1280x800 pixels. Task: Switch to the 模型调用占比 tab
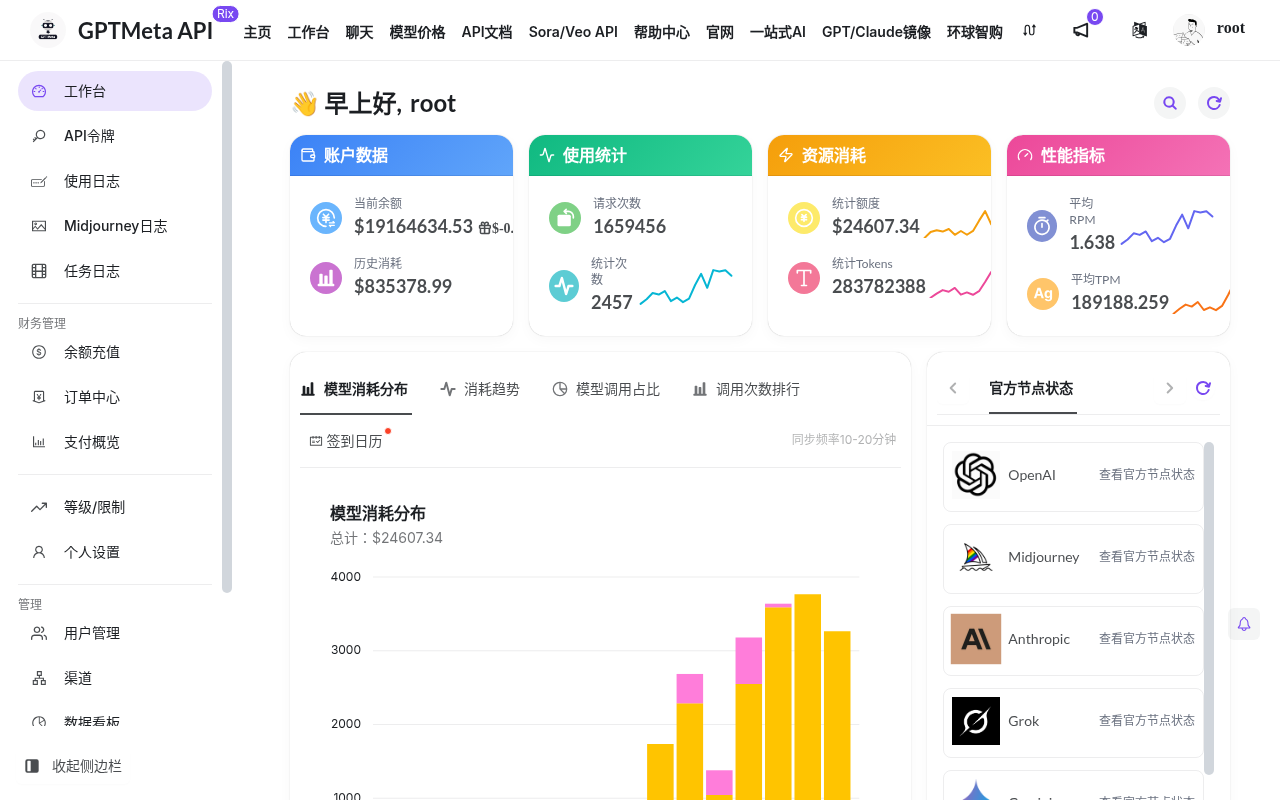606,389
